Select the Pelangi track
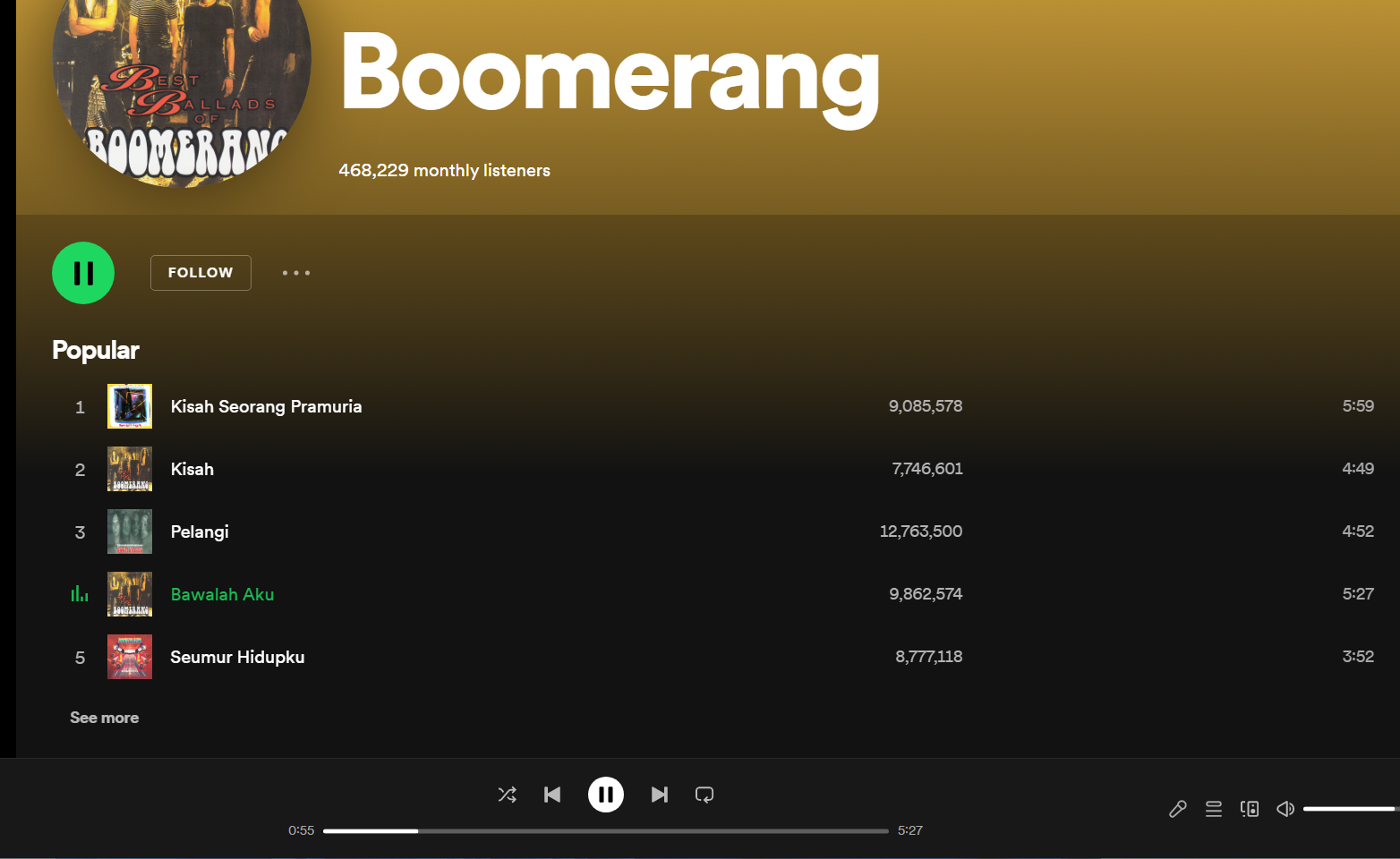The width and height of the screenshot is (1400, 859). [x=200, y=532]
